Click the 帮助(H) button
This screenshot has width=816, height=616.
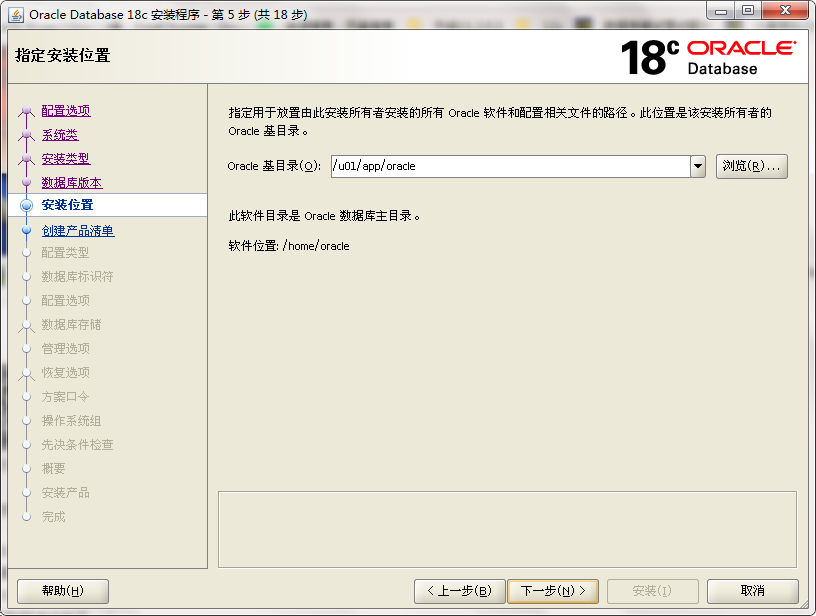point(63,591)
